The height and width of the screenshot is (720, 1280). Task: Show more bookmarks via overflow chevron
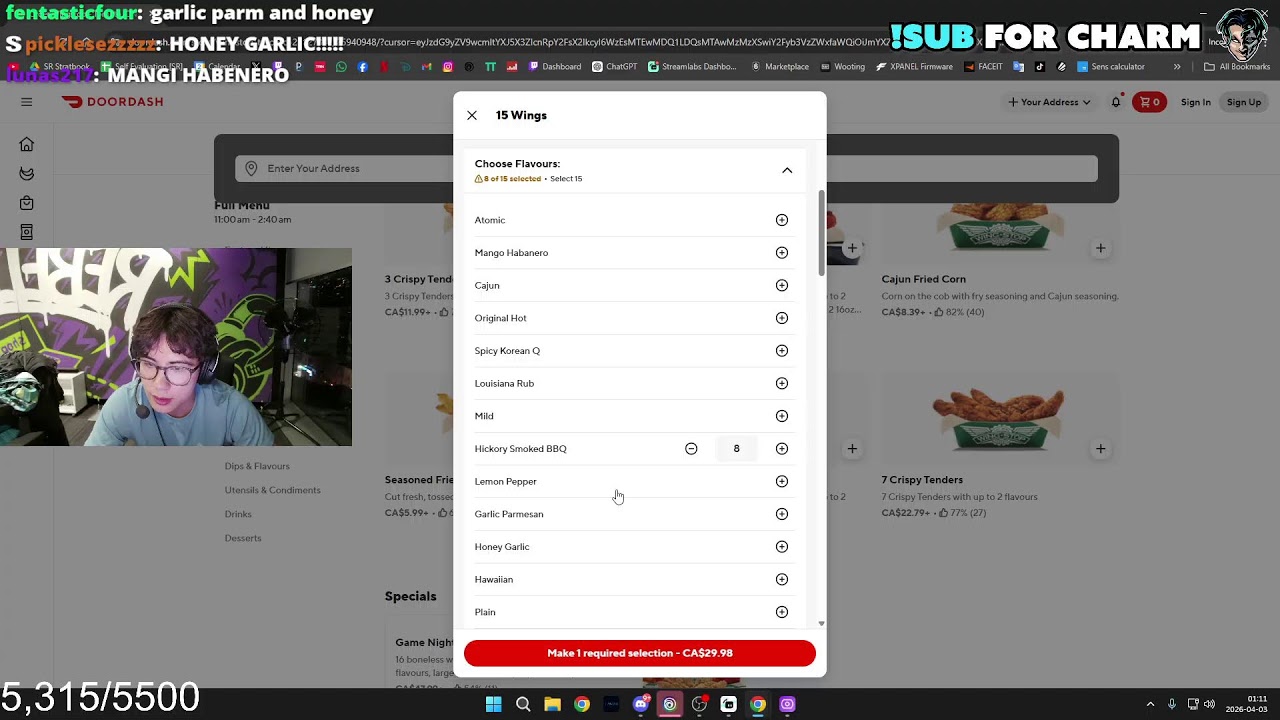tap(1177, 67)
